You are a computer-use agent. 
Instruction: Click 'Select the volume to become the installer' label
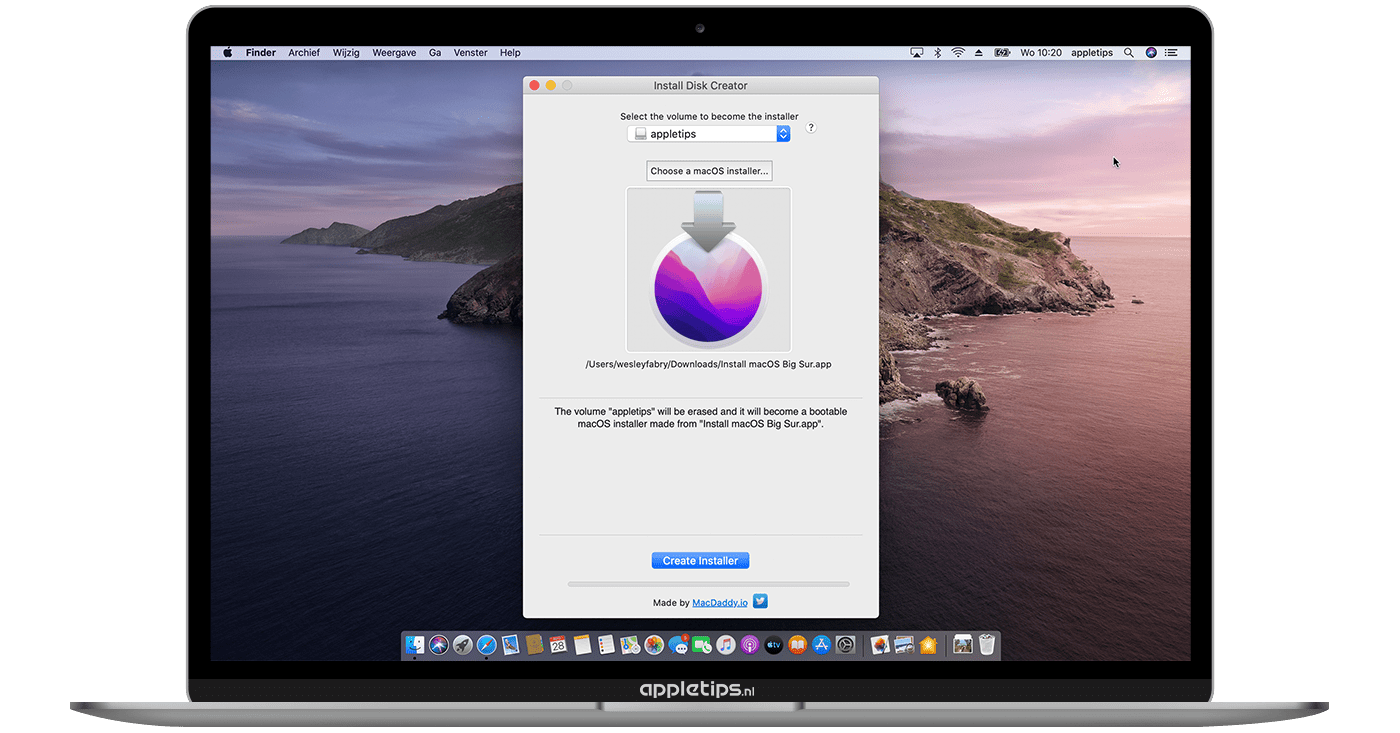(x=709, y=117)
